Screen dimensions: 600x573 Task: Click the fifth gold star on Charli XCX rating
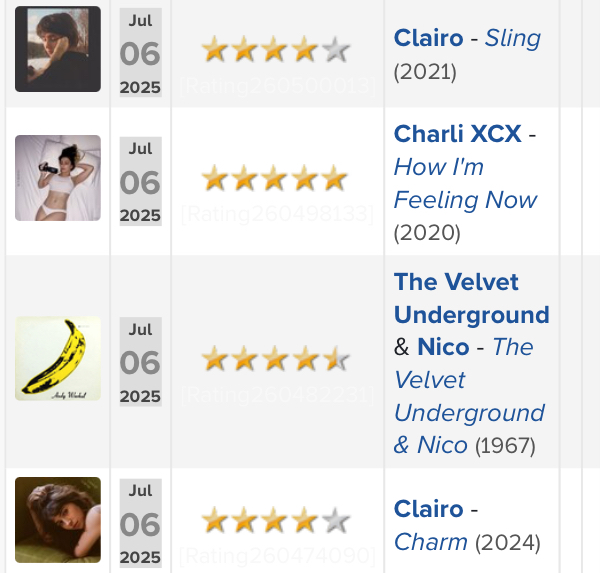point(334,178)
